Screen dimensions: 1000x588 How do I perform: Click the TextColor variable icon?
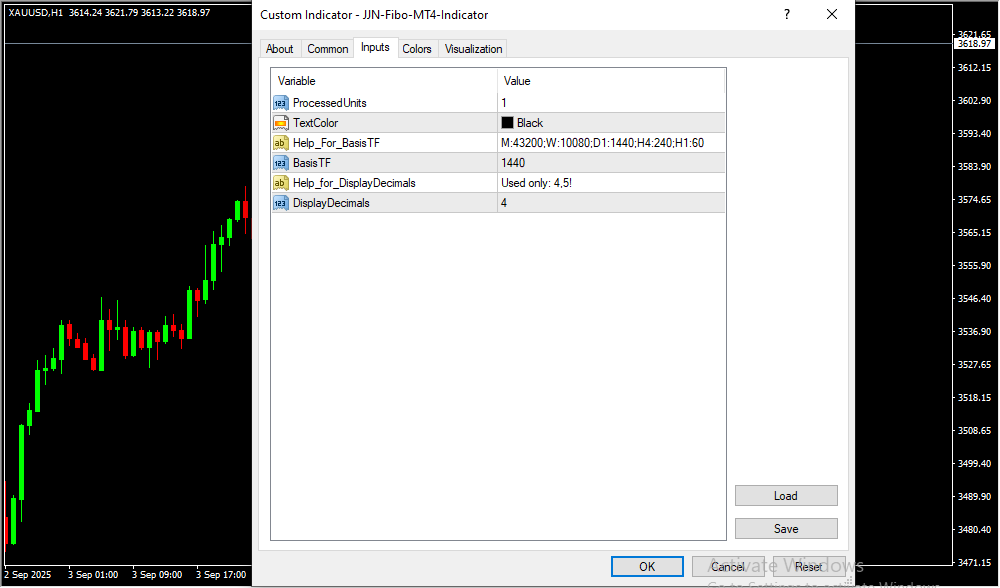tap(280, 123)
